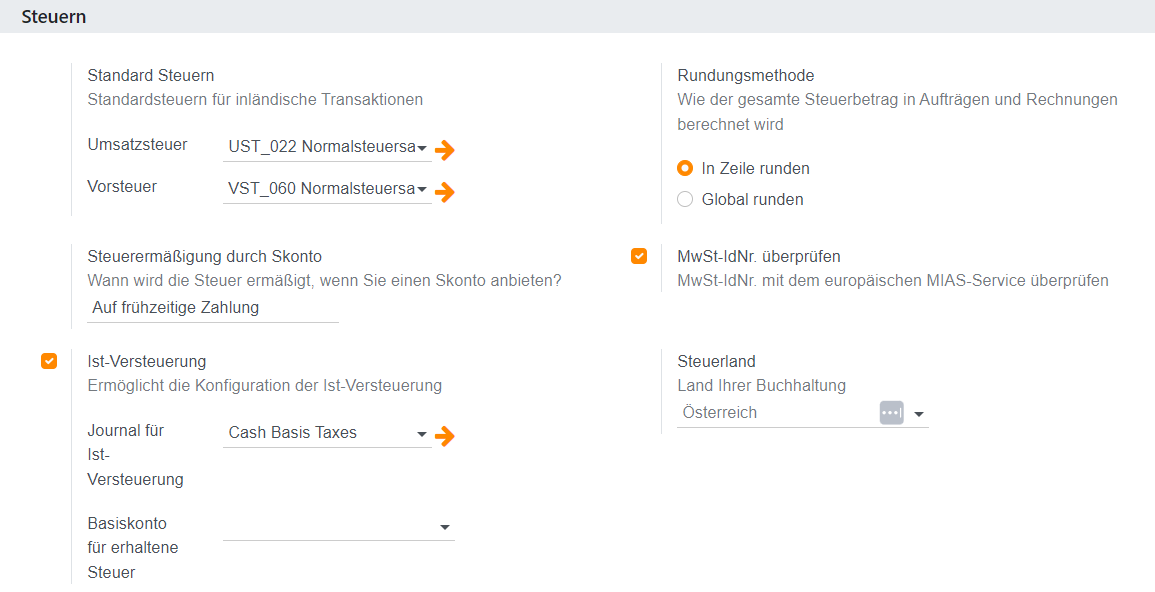Uncheck MwSt-IdNr. überprüfen checkbox

(639, 257)
